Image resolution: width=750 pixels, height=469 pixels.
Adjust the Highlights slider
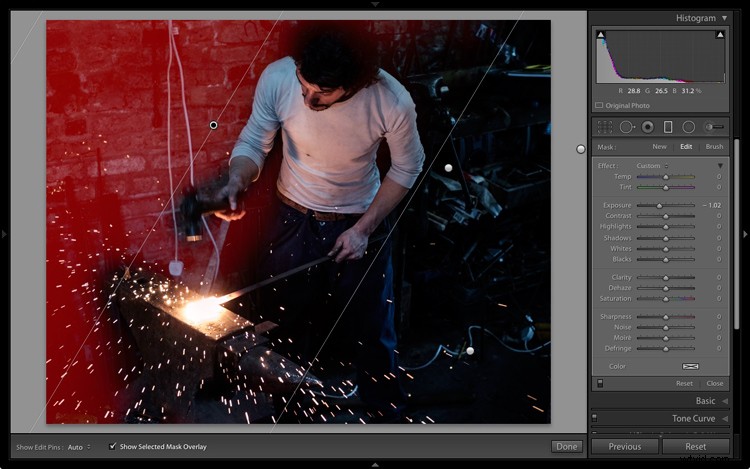pyautogui.click(x=665, y=227)
